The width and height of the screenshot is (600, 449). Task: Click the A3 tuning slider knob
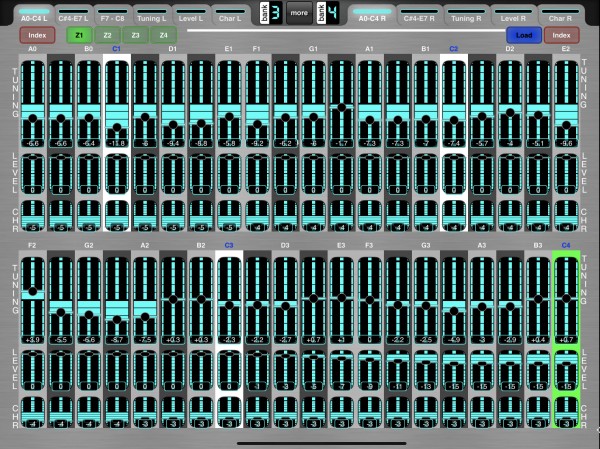pos(482,307)
